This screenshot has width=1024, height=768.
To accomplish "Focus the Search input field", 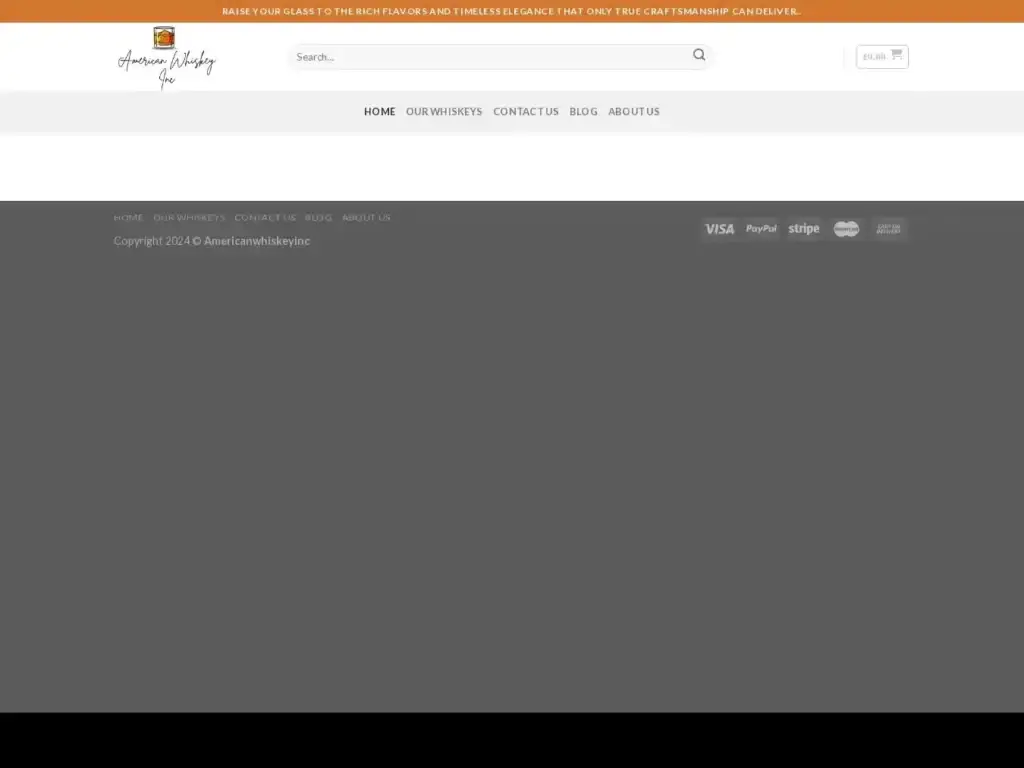I will click(x=490, y=57).
